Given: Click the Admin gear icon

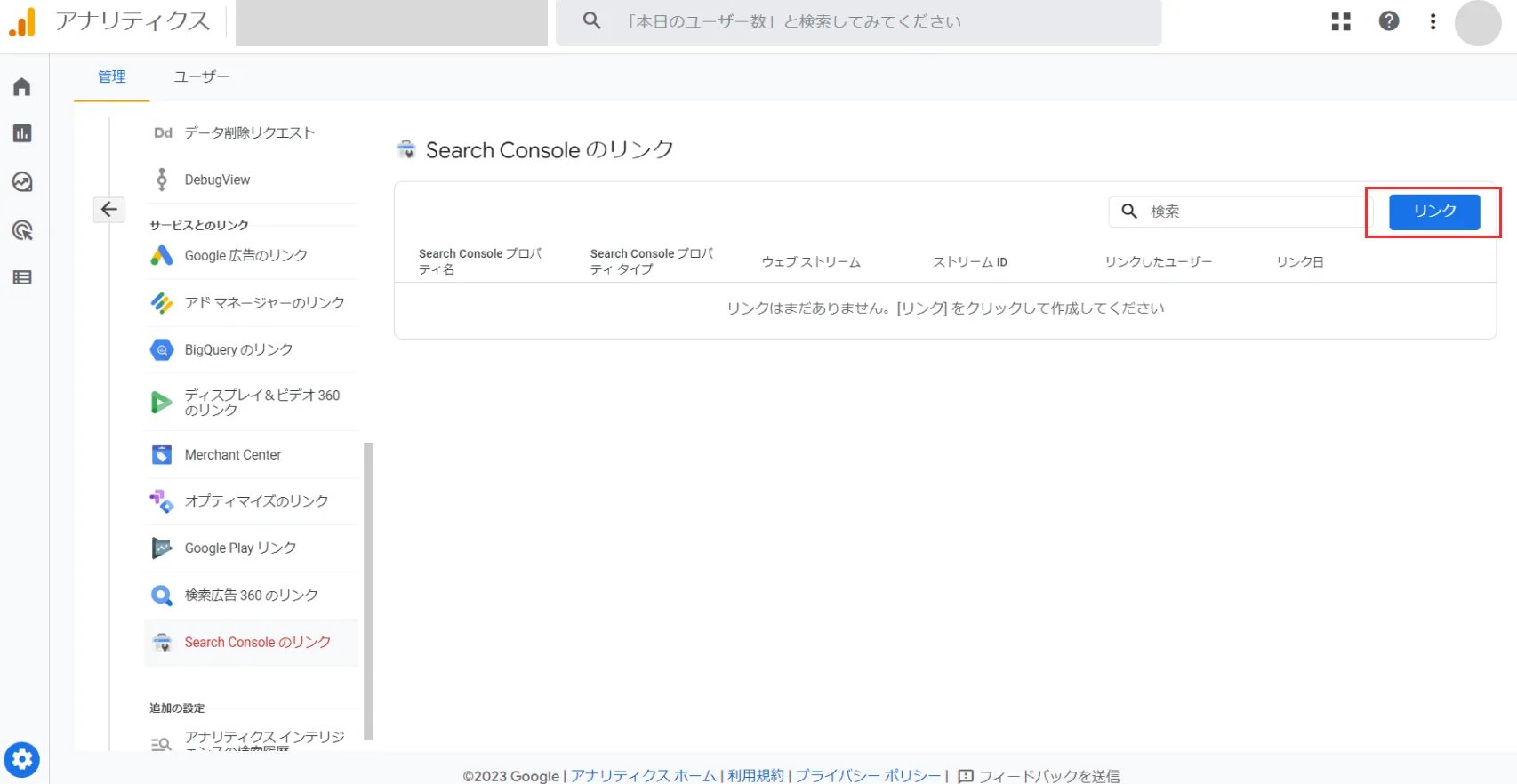Looking at the screenshot, I should click(x=22, y=760).
